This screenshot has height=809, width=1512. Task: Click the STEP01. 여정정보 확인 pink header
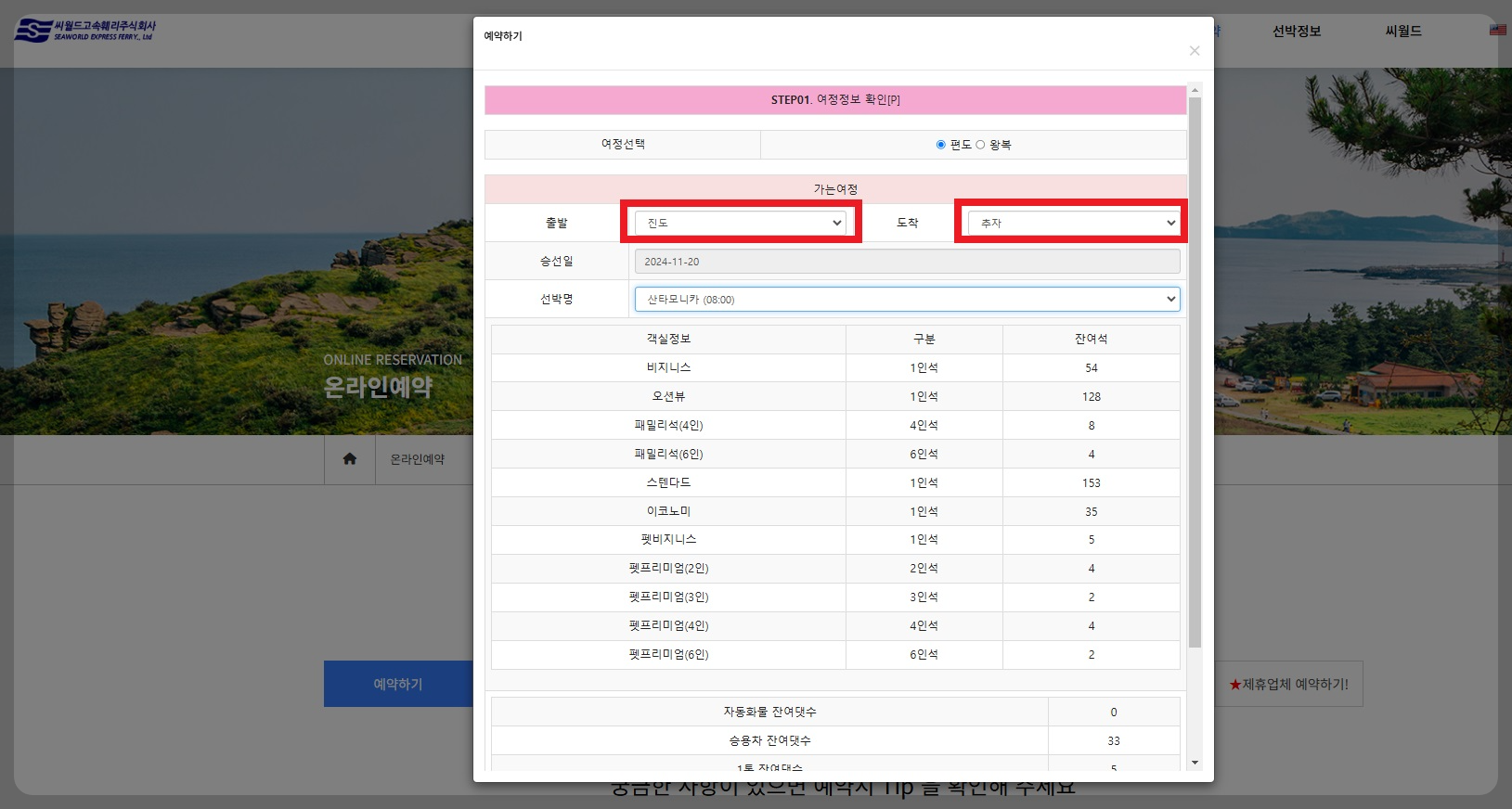coord(835,100)
